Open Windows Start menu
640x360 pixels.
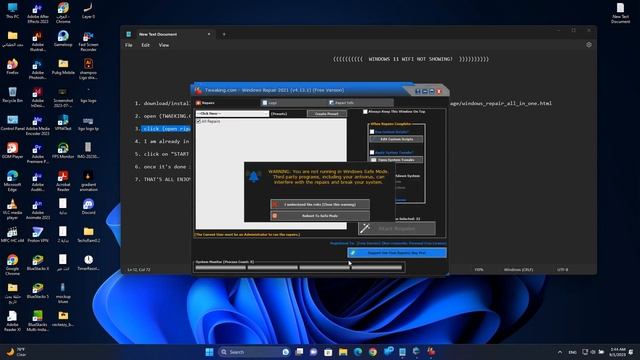click(x=209, y=352)
